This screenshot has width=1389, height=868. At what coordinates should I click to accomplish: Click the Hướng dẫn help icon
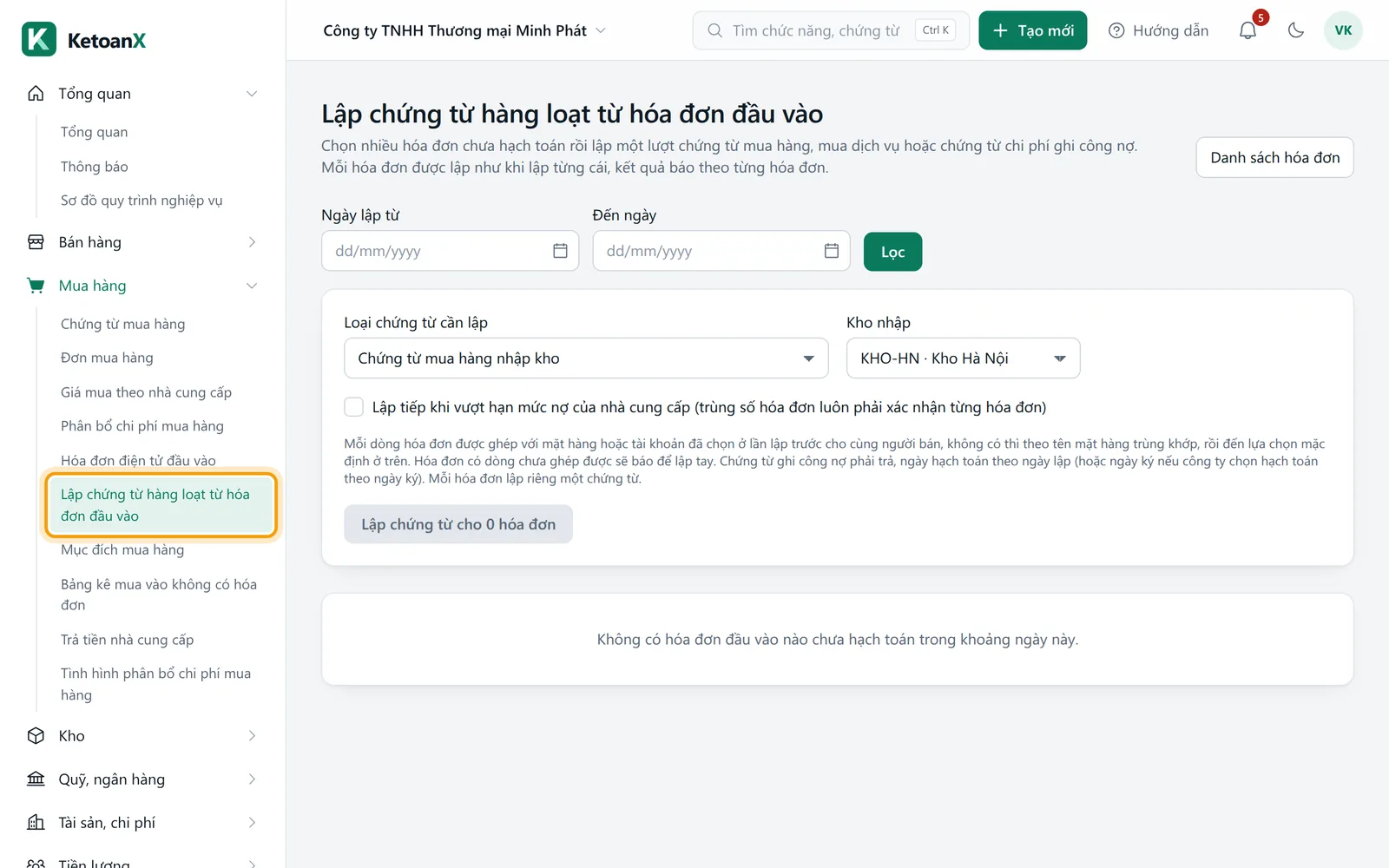tap(1116, 30)
